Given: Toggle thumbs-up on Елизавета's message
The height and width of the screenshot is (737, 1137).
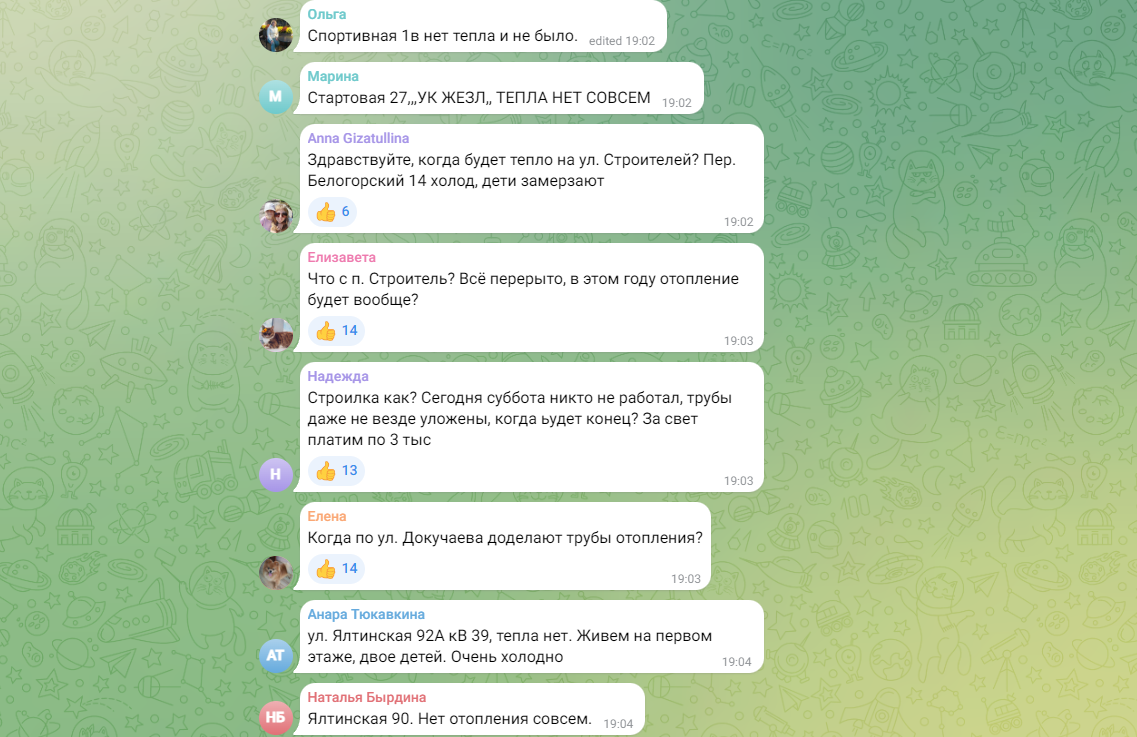Looking at the screenshot, I should [x=336, y=331].
